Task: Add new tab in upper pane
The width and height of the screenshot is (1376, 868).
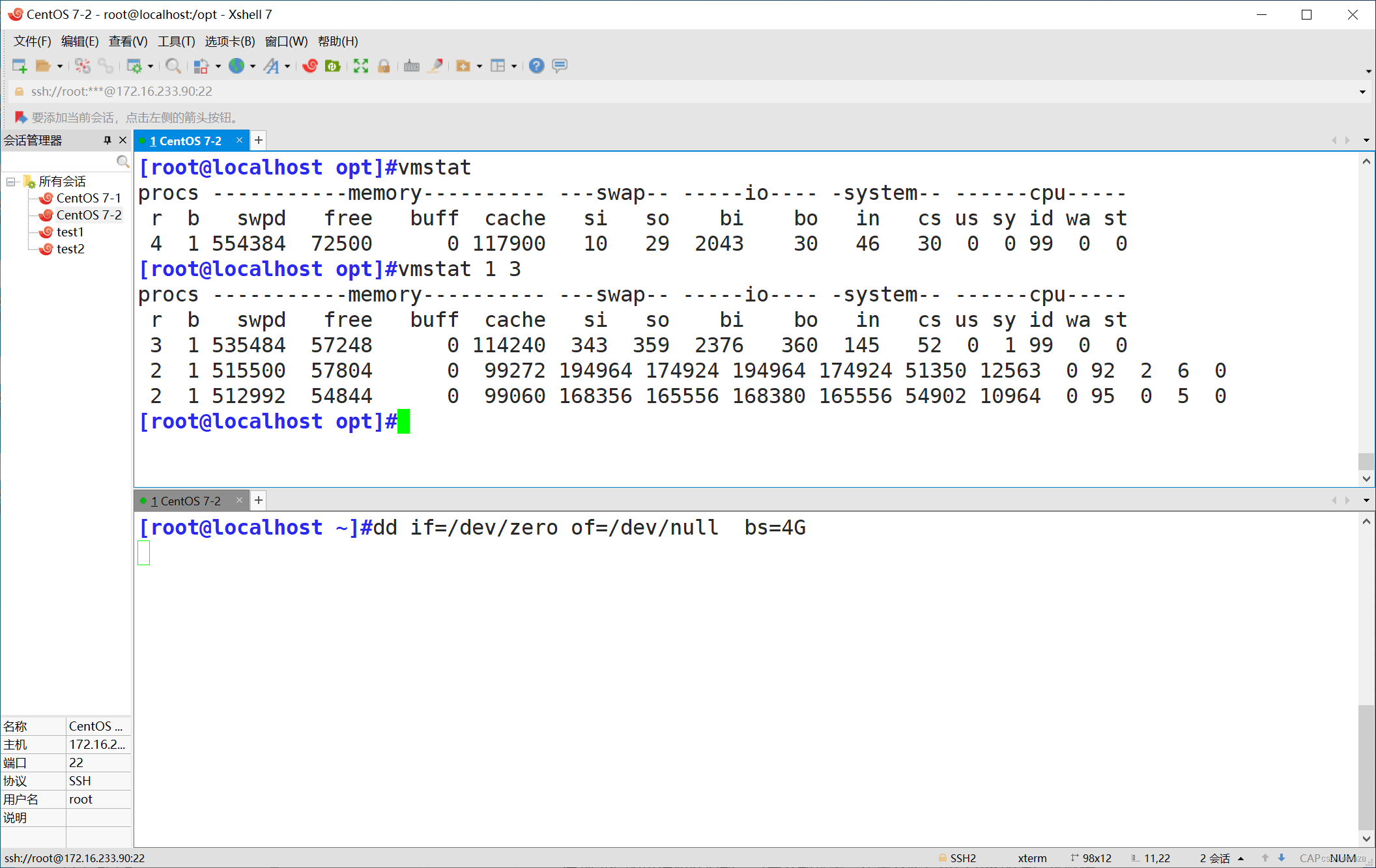Action: (x=259, y=140)
